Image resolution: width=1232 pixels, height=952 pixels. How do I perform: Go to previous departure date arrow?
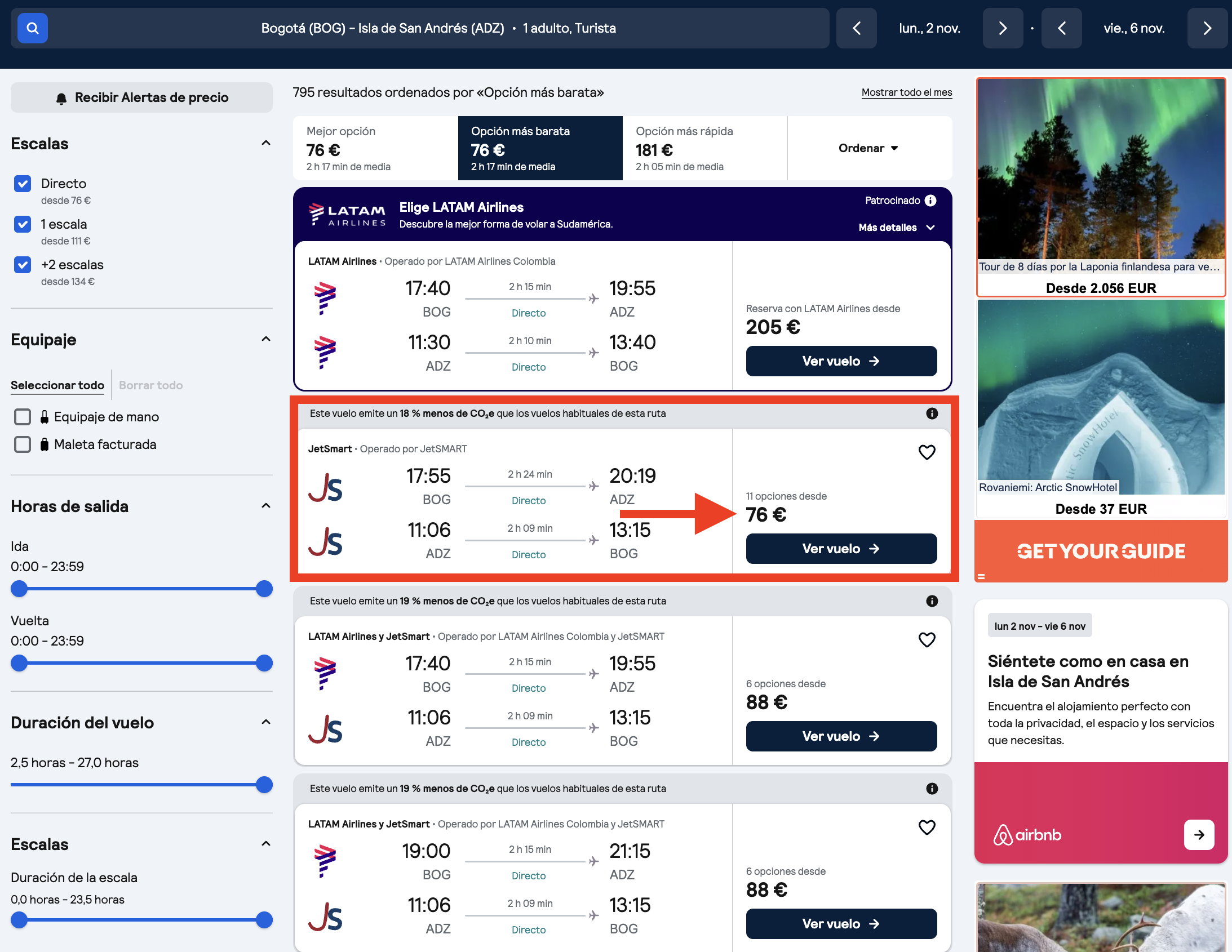point(856,28)
